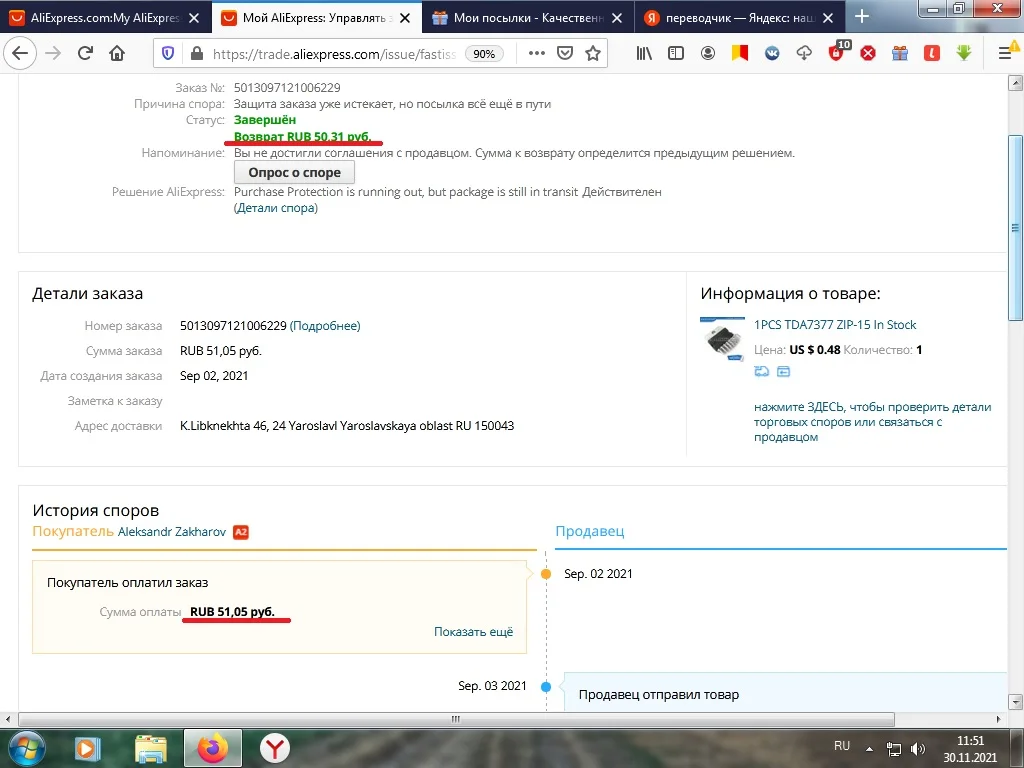Open product 1PCS TDA7377 ZIP-15 In Stock
The height and width of the screenshot is (768, 1024).
835,325
